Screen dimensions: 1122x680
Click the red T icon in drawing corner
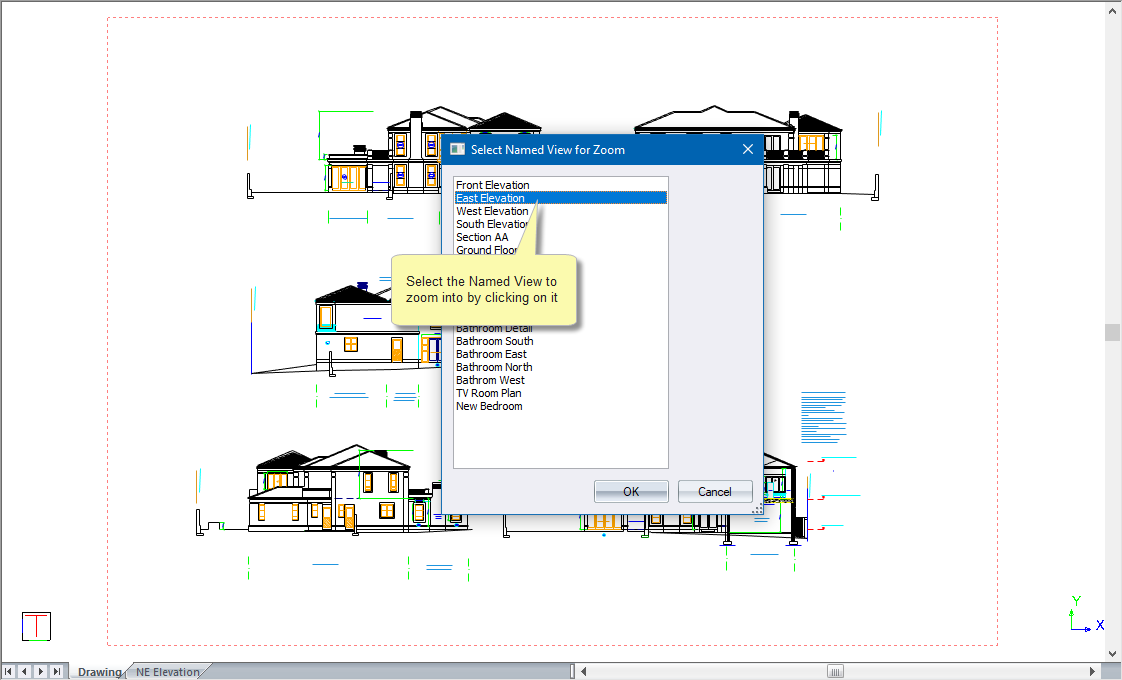pyautogui.click(x=36, y=627)
